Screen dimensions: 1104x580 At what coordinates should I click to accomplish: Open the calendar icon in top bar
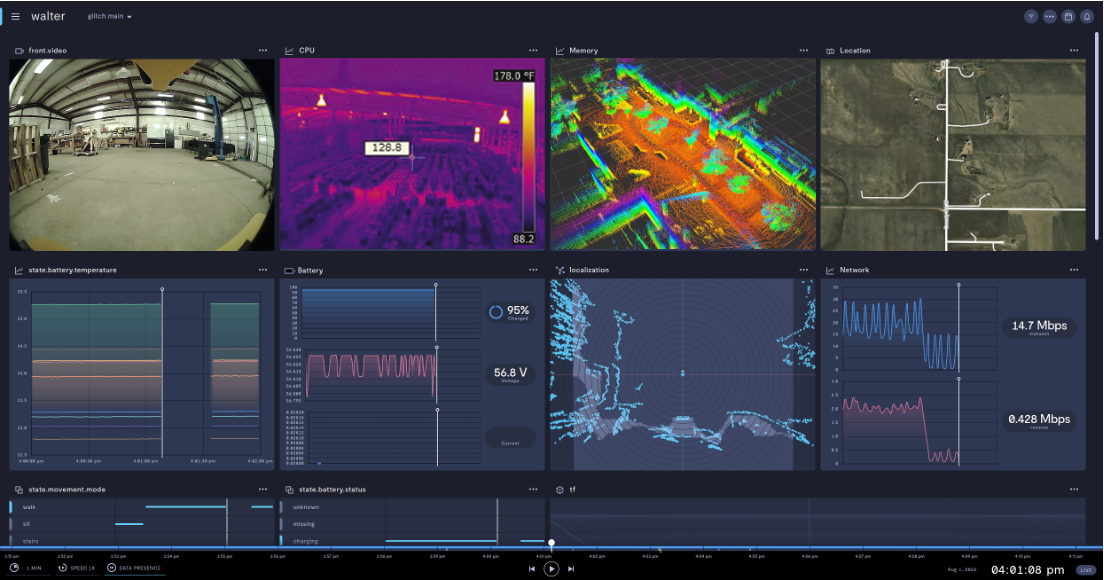click(1068, 17)
